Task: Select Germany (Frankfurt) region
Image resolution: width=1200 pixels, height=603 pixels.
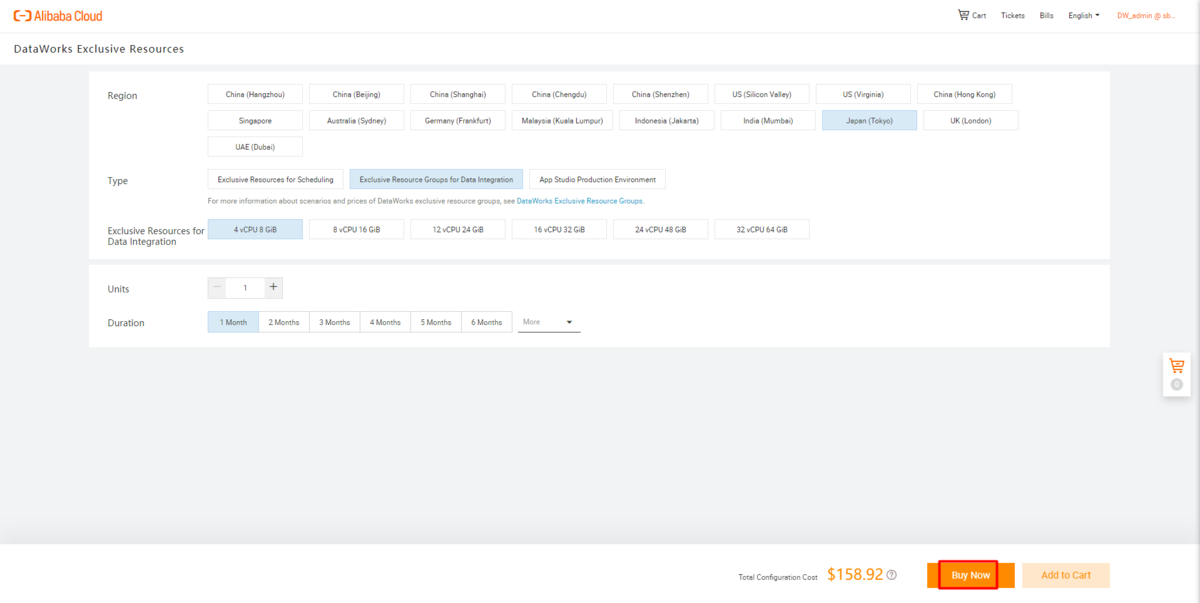Action: click(x=458, y=120)
